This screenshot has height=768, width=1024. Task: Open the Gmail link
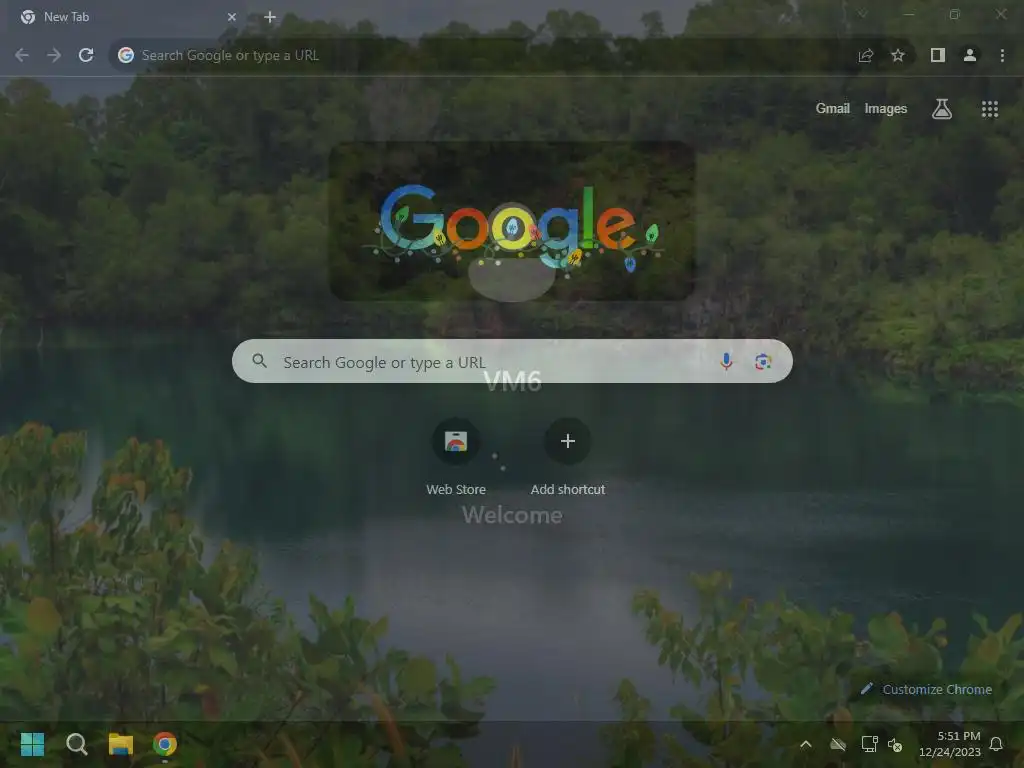point(833,108)
